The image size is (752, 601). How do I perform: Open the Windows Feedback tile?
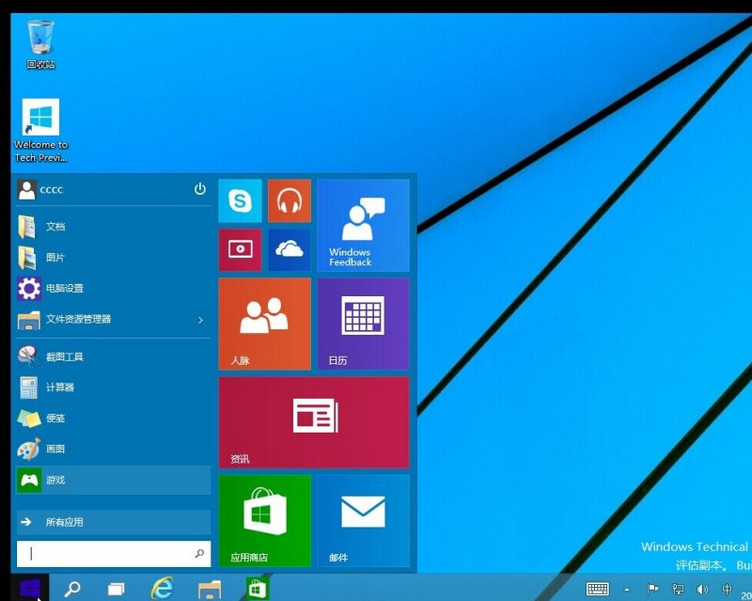[x=363, y=225]
